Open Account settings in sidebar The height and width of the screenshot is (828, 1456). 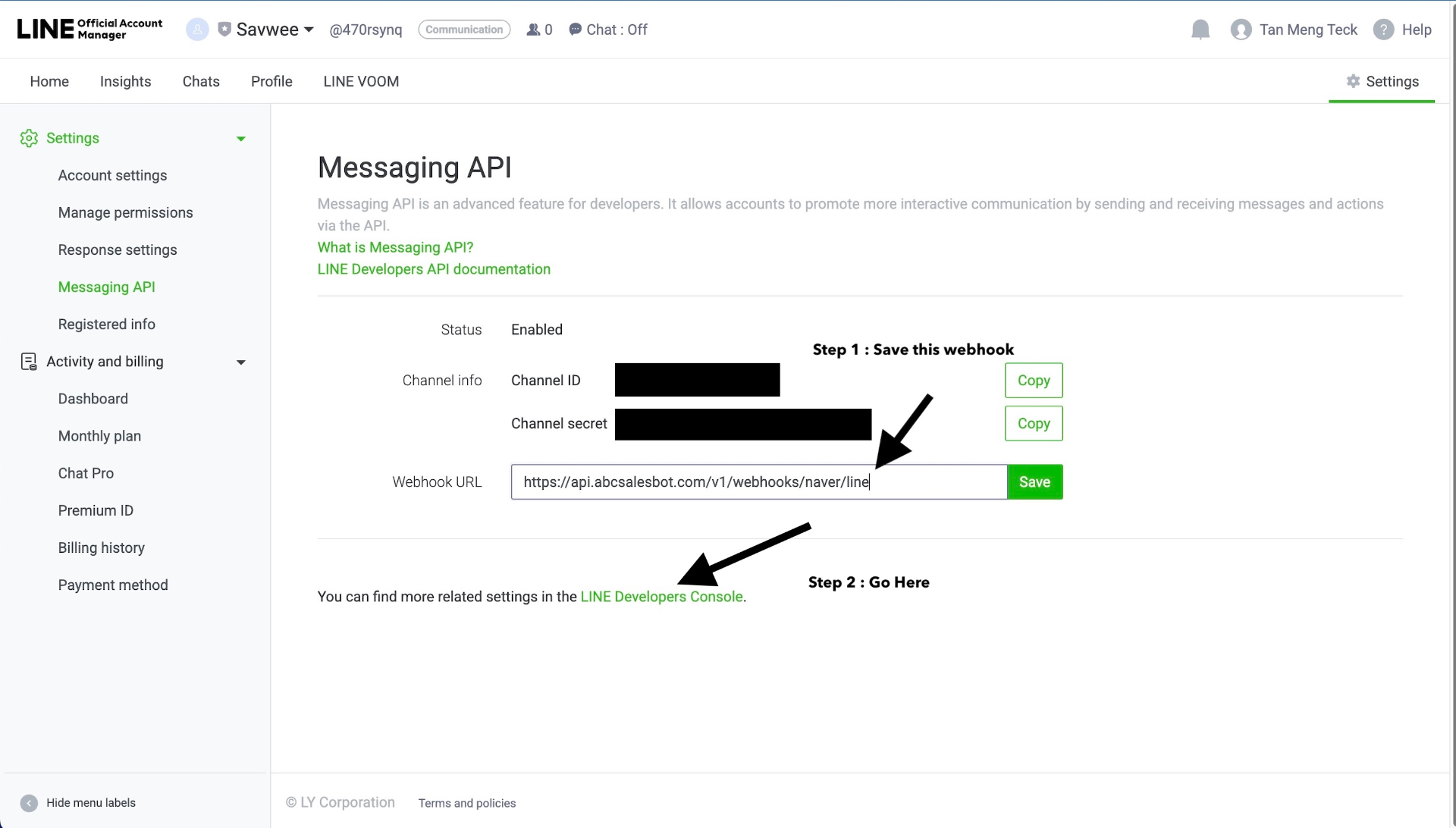112,175
